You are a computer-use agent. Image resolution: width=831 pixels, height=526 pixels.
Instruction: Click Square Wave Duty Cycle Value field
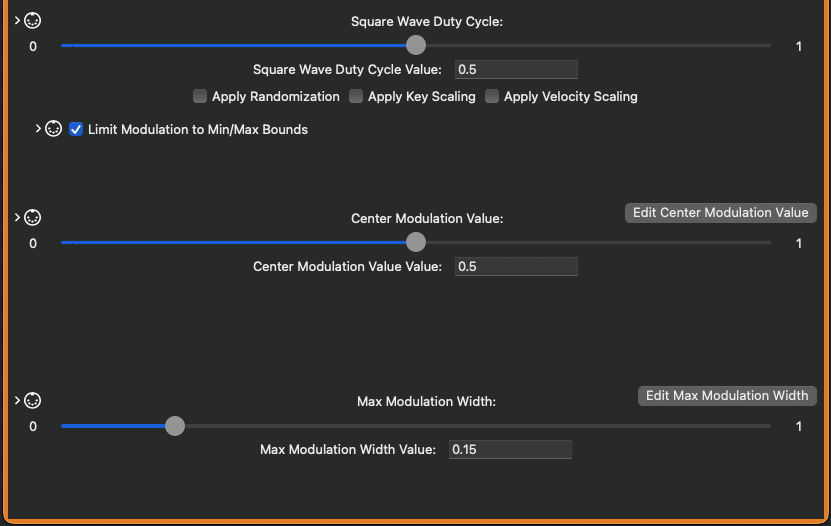pos(516,70)
